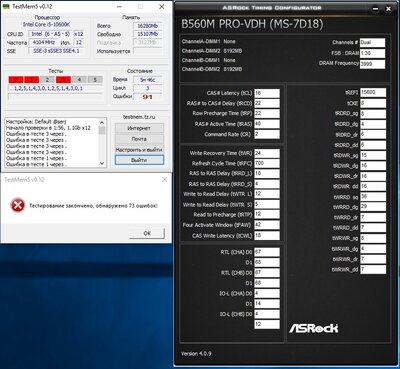Click the DRAM Frequency field
Image resolution: width=400 pixels, height=369 pixels.
[x=372, y=64]
